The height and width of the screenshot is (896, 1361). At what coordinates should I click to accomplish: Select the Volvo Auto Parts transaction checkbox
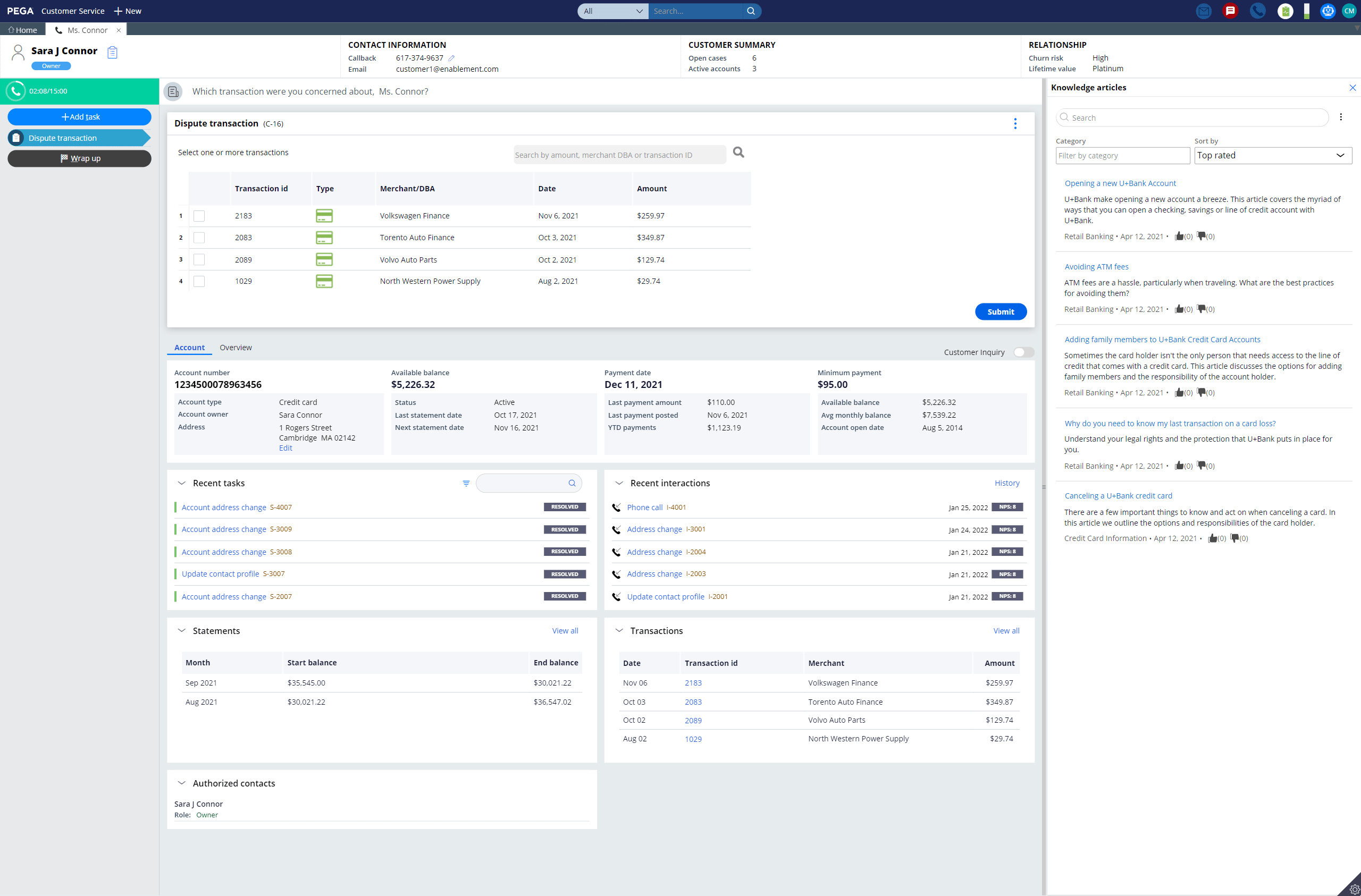tap(199, 259)
